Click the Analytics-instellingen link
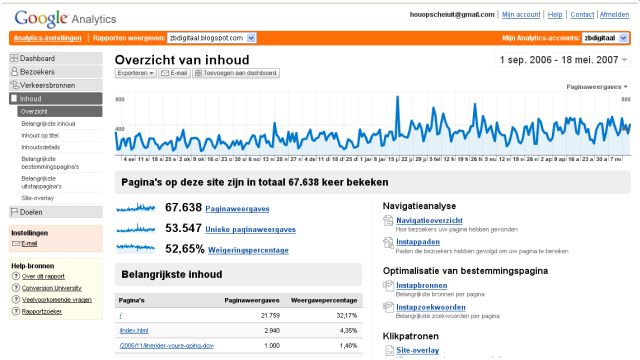The image size is (640, 360). [x=47, y=38]
